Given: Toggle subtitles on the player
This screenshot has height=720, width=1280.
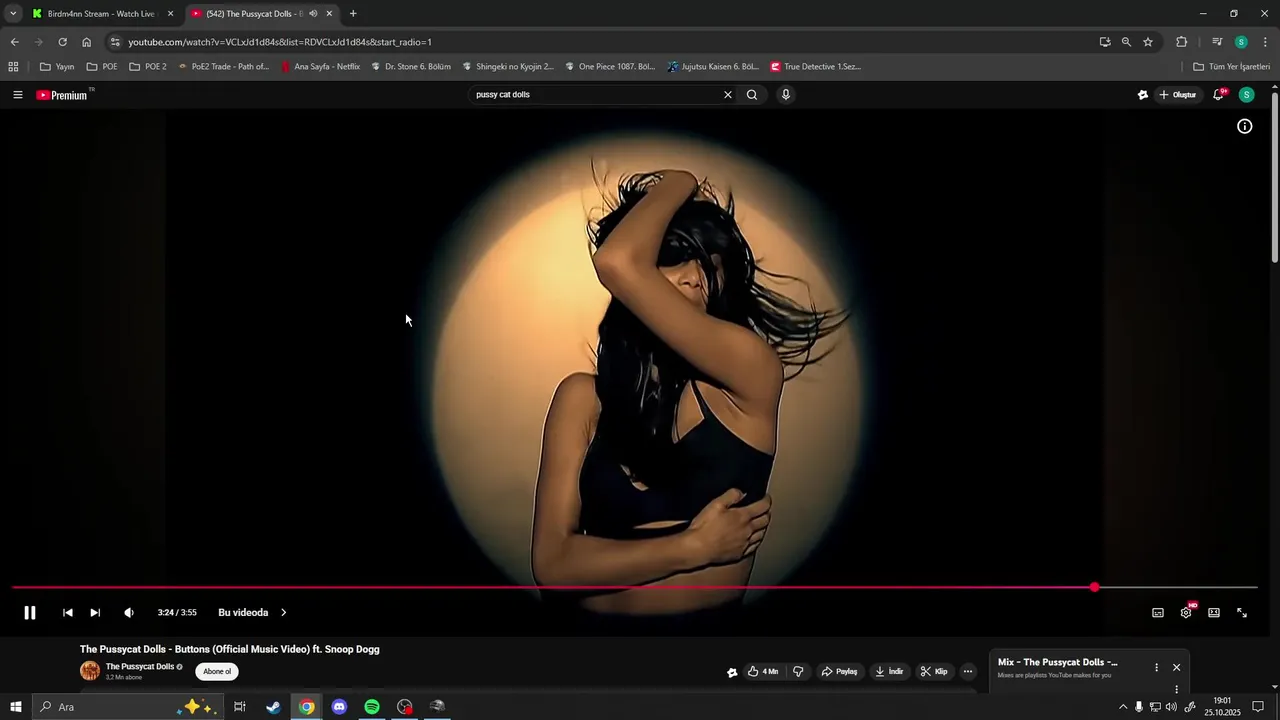Looking at the screenshot, I should tap(1158, 613).
